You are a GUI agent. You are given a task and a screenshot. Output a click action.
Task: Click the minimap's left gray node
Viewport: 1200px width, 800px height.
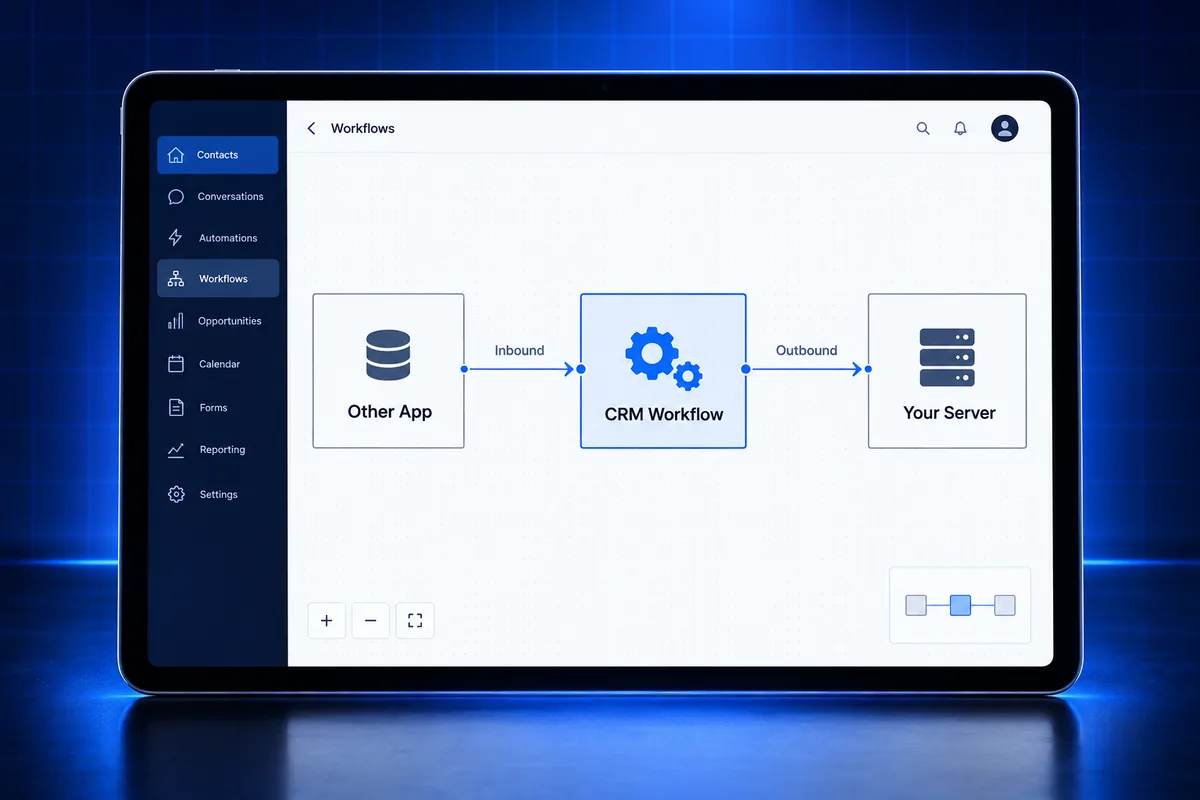[916, 605]
